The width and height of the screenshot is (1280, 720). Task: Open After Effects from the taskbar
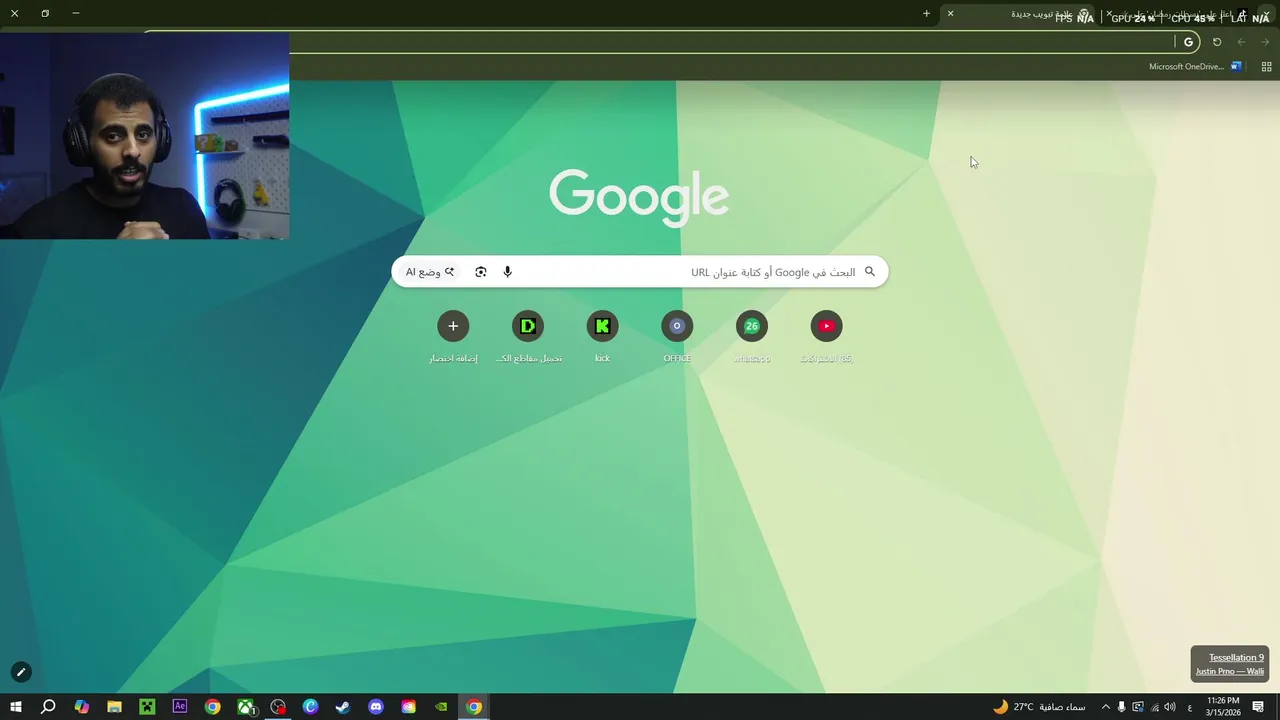180,707
